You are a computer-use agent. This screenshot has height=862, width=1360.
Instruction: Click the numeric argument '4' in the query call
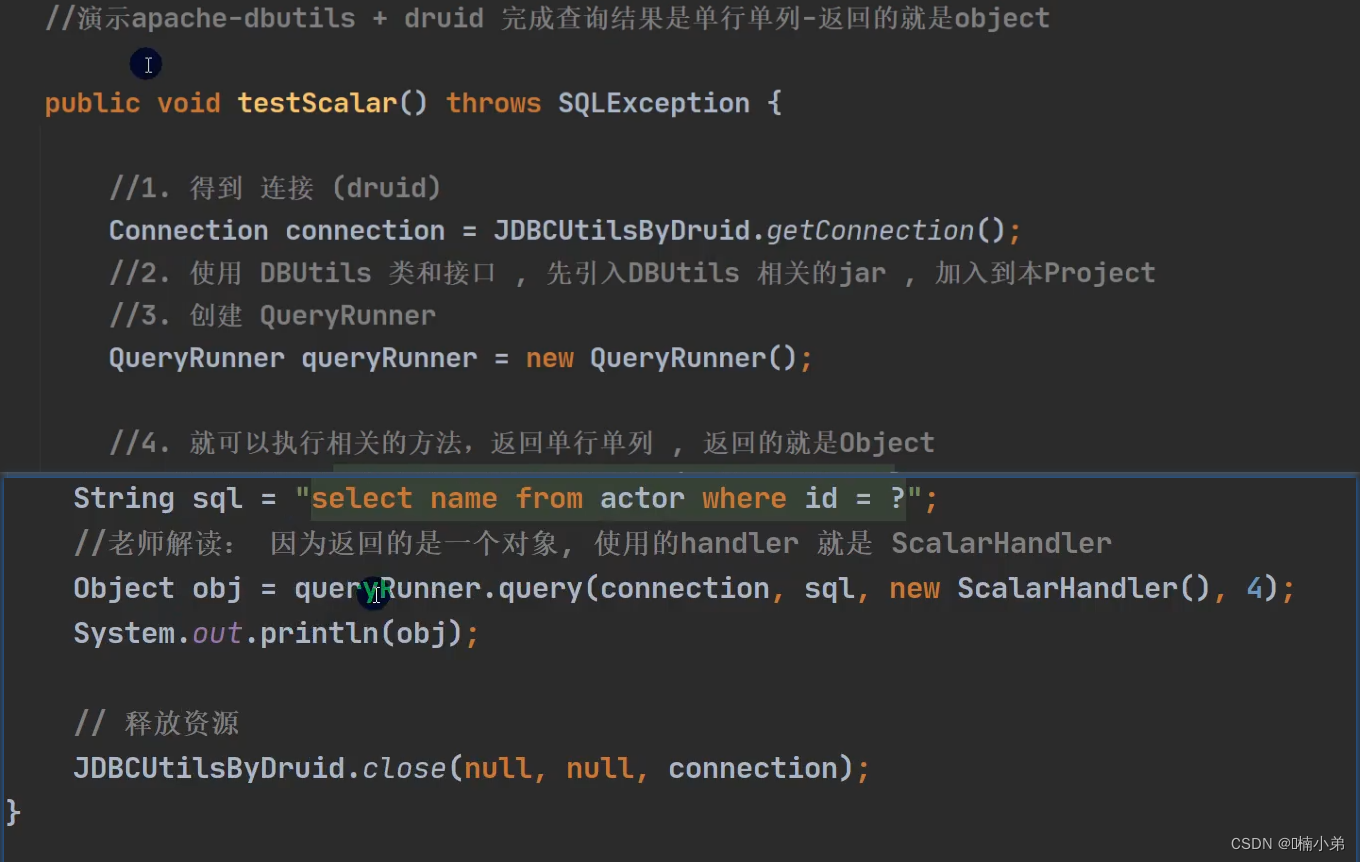(1254, 588)
